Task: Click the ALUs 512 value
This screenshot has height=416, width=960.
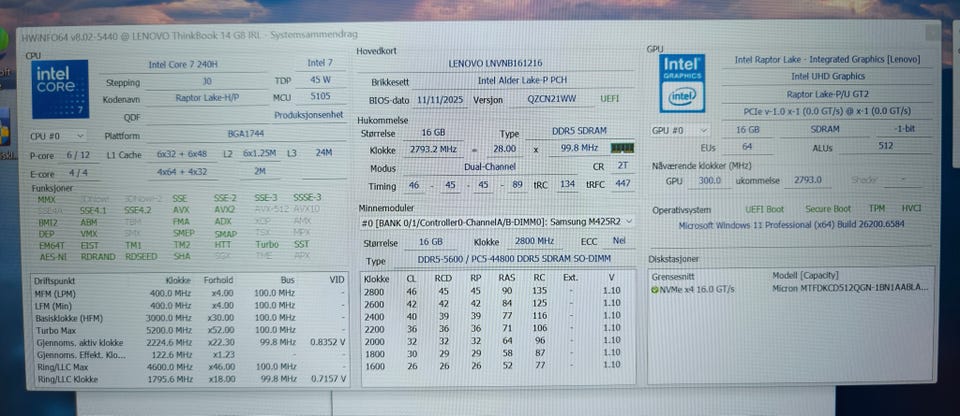Action: tap(884, 146)
